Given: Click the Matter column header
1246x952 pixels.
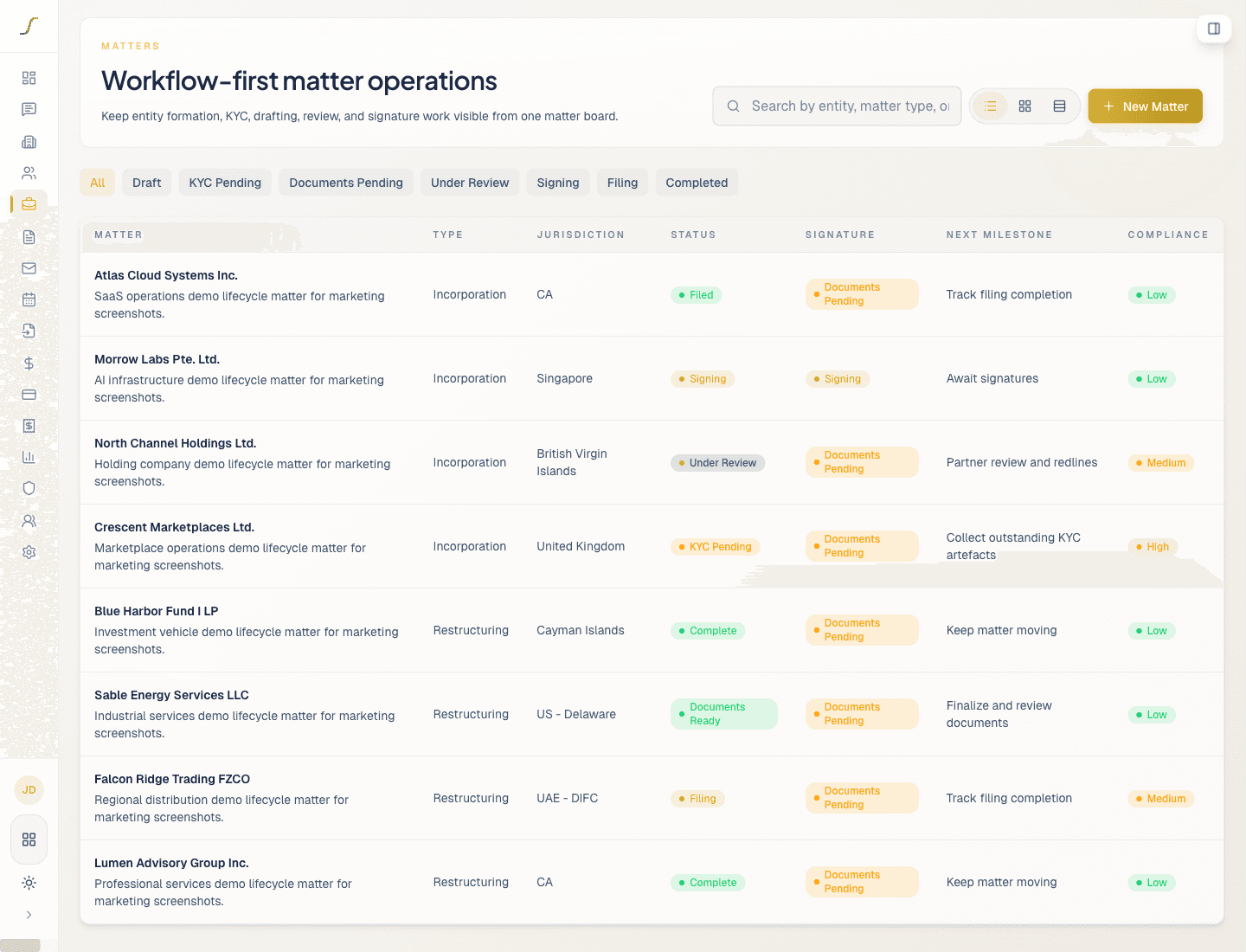Looking at the screenshot, I should pyautogui.click(x=119, y=235).
